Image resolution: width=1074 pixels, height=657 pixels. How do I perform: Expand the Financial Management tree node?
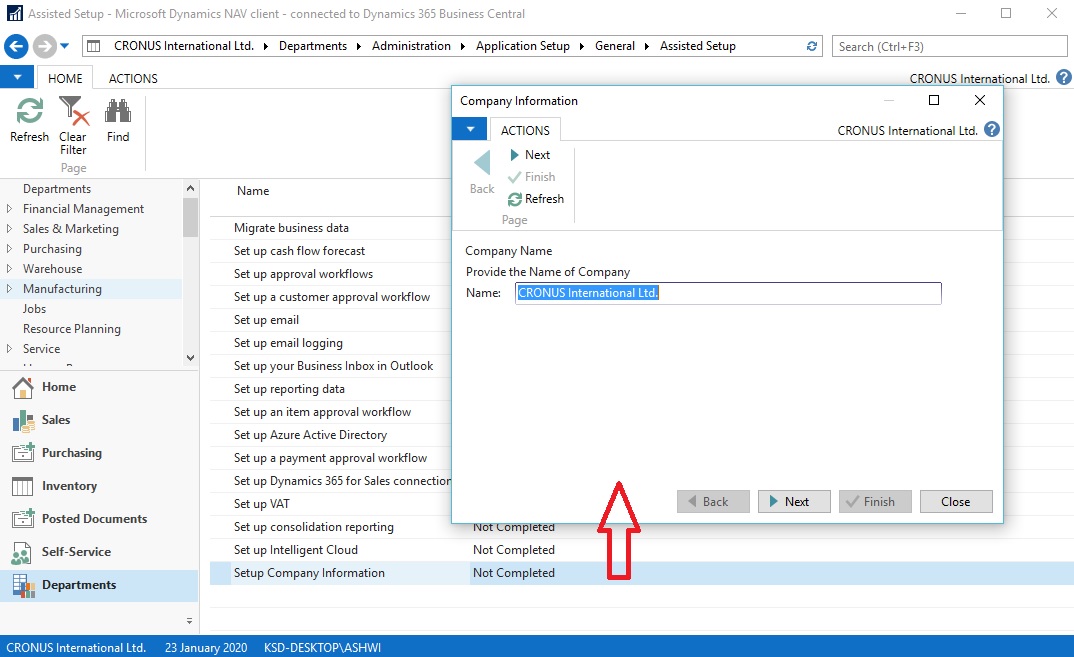coord(10,209)
